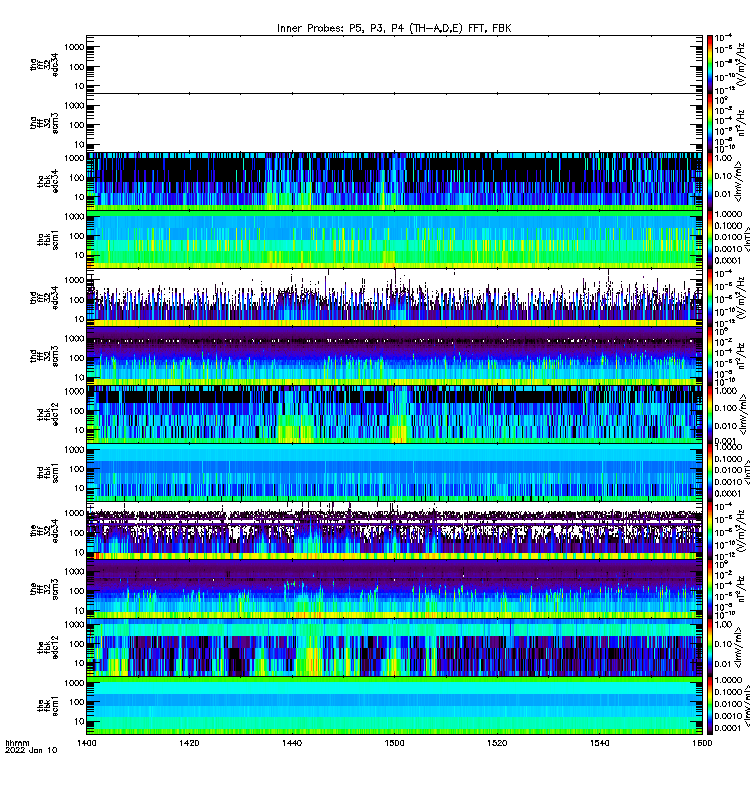This screenshot has width=750, height=800.
Task: Click the 1600 time tick label
Action: click(702, 743)
